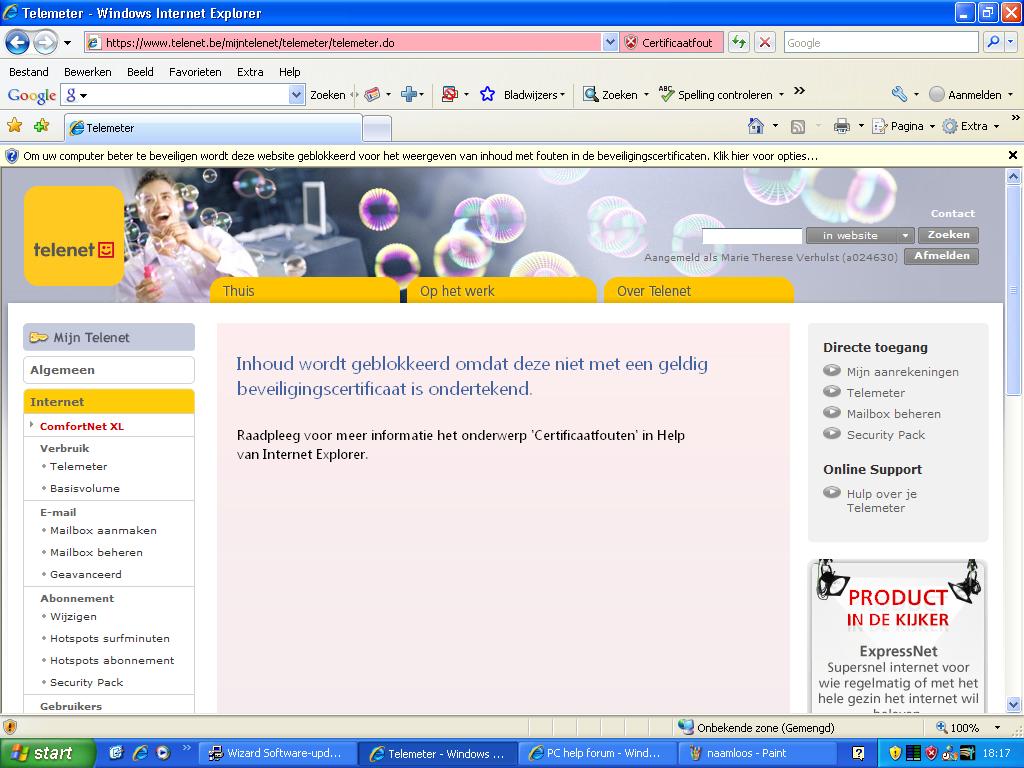
Task: Click the Print icon in command bar
Action: tap(841, 126)
